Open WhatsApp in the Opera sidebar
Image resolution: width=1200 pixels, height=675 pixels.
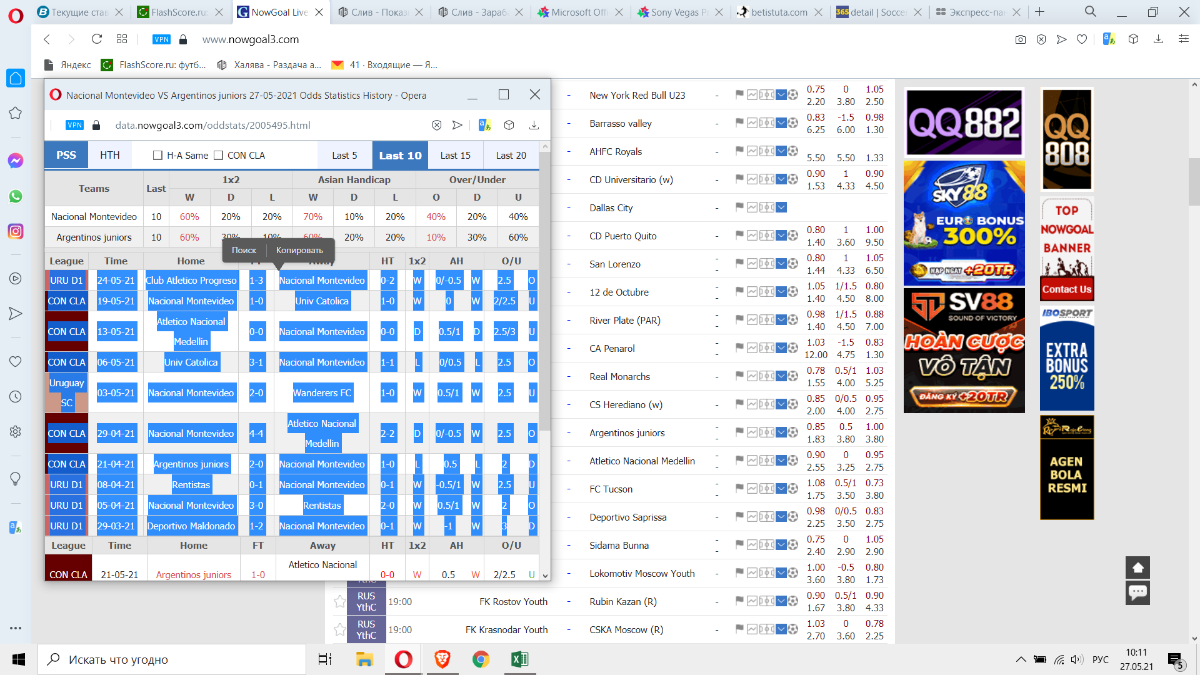pos(16,196)
